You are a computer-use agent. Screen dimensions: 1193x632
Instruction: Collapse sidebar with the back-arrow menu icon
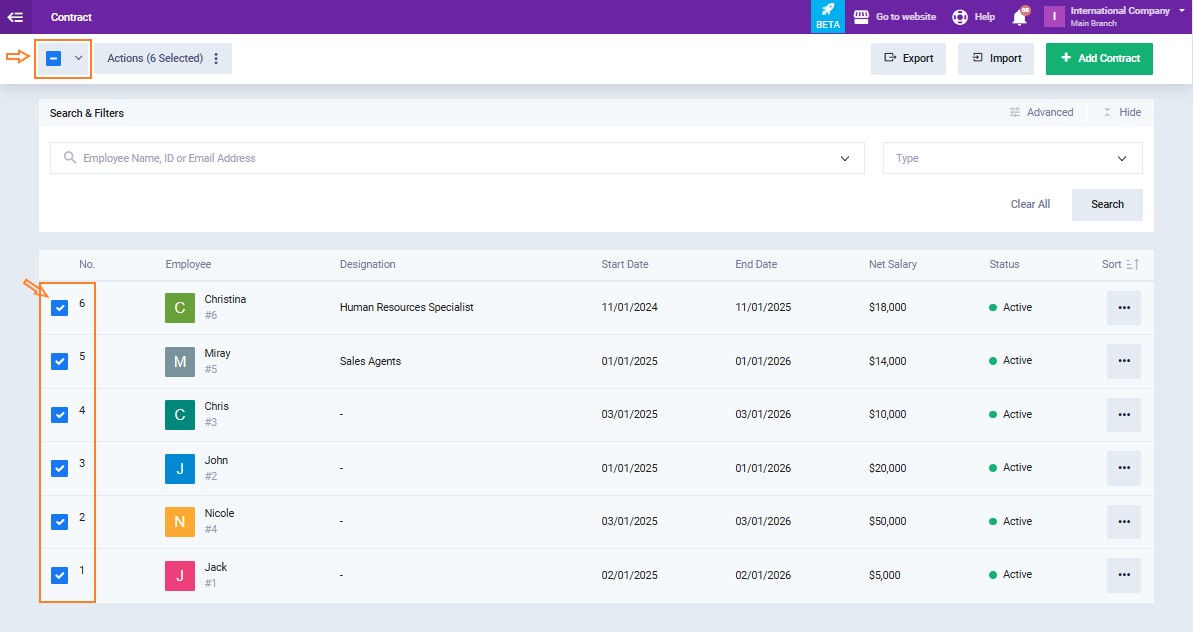15,17
